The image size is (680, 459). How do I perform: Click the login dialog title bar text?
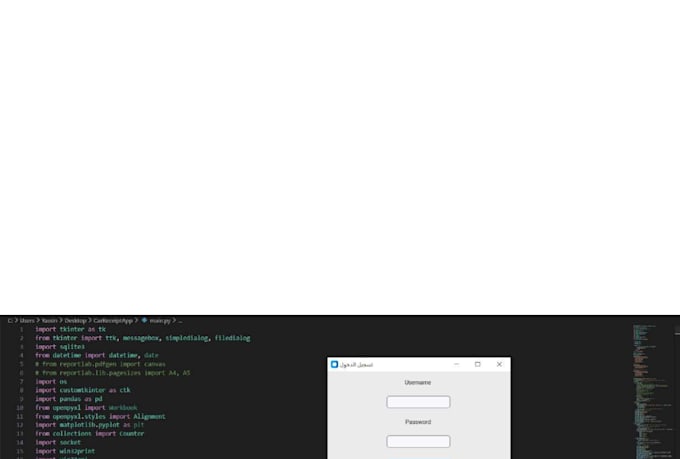pos(356,364)
